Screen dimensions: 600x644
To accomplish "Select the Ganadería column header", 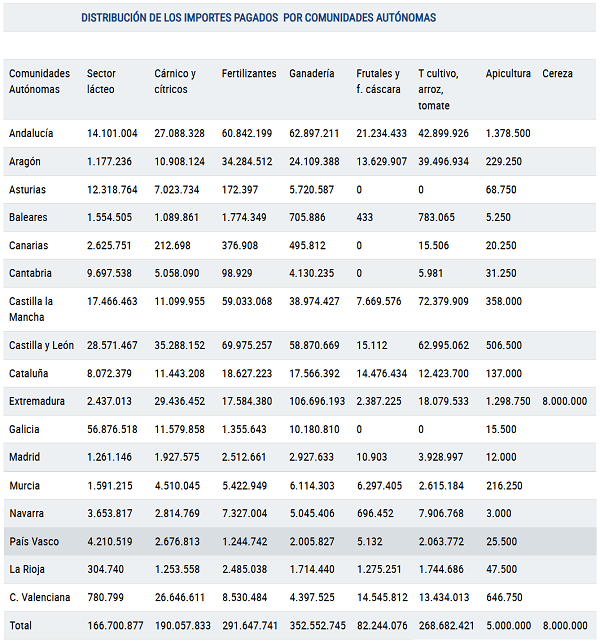I will (x=311, y=74).
